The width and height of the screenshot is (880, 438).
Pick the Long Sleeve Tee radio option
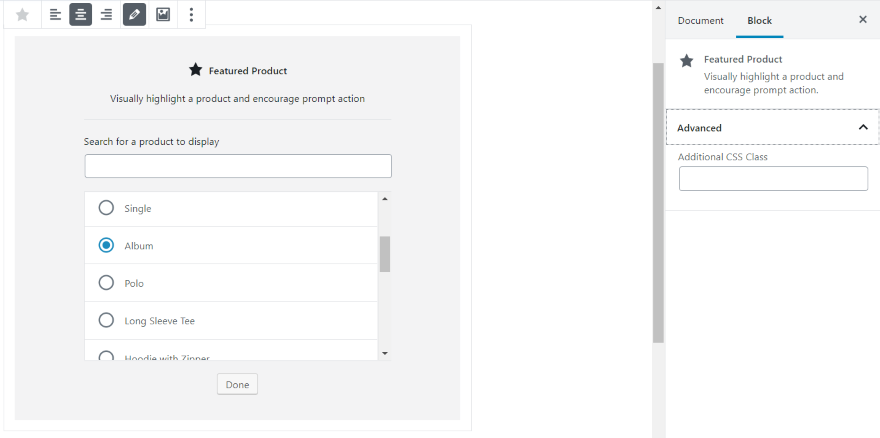click(106, 320)
